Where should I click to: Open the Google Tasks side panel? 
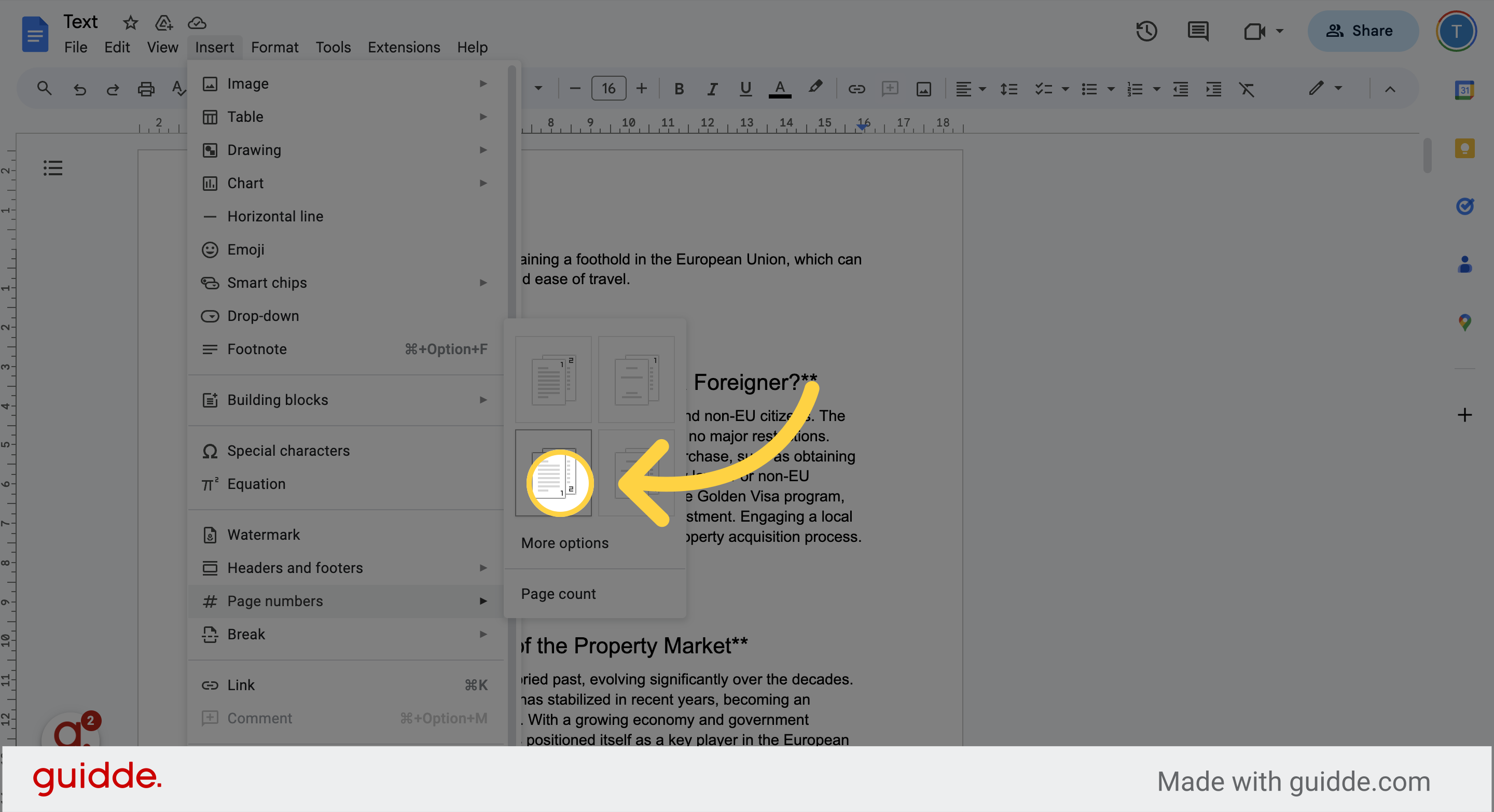click(1464, 206)
